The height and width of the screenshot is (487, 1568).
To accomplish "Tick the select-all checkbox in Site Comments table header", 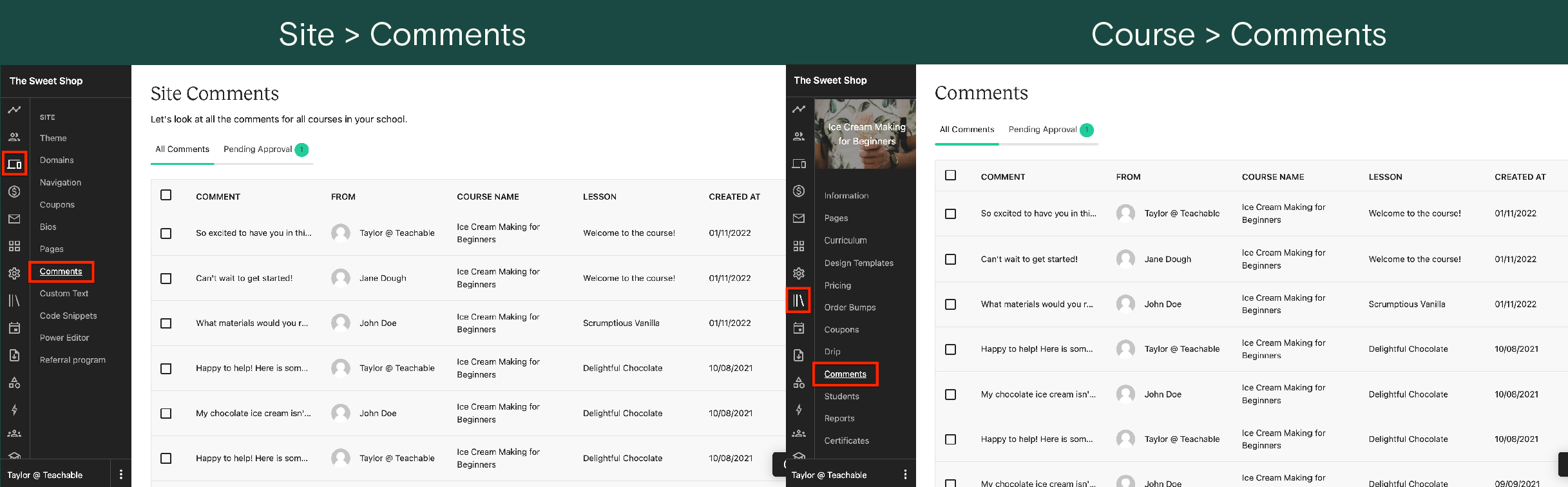I will pyautogui.click(x=166, y=195).
